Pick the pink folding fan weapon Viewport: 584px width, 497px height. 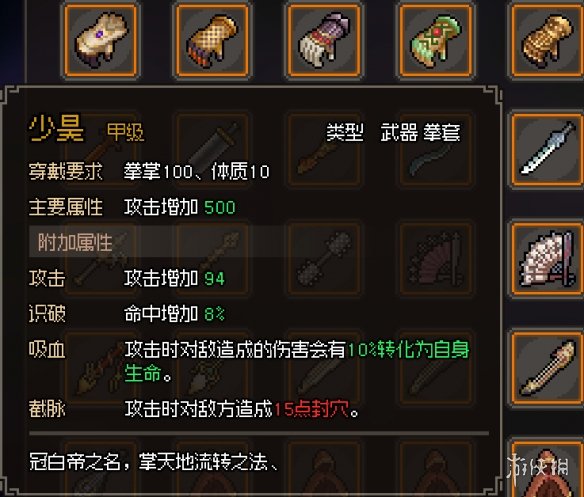click(x=548, y=259)
